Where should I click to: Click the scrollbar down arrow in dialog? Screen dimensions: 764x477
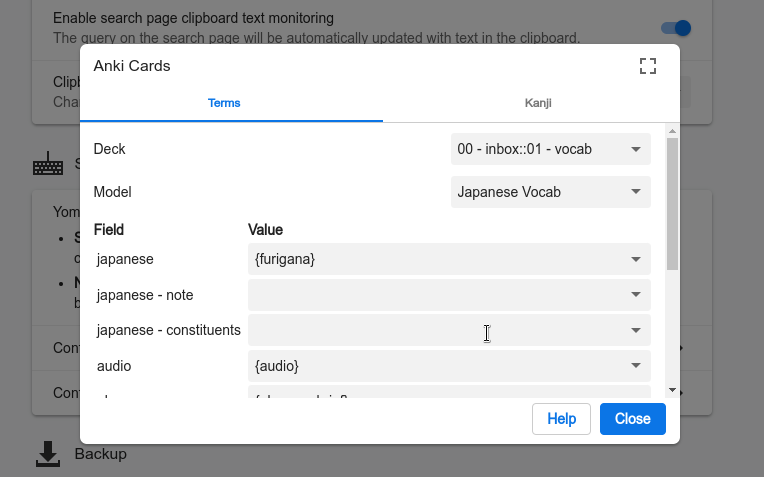[x=672, y=390]
